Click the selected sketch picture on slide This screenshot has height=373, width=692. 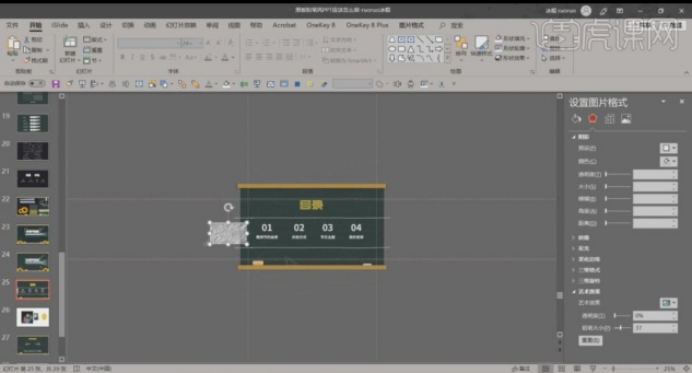[x=228, y=233]
